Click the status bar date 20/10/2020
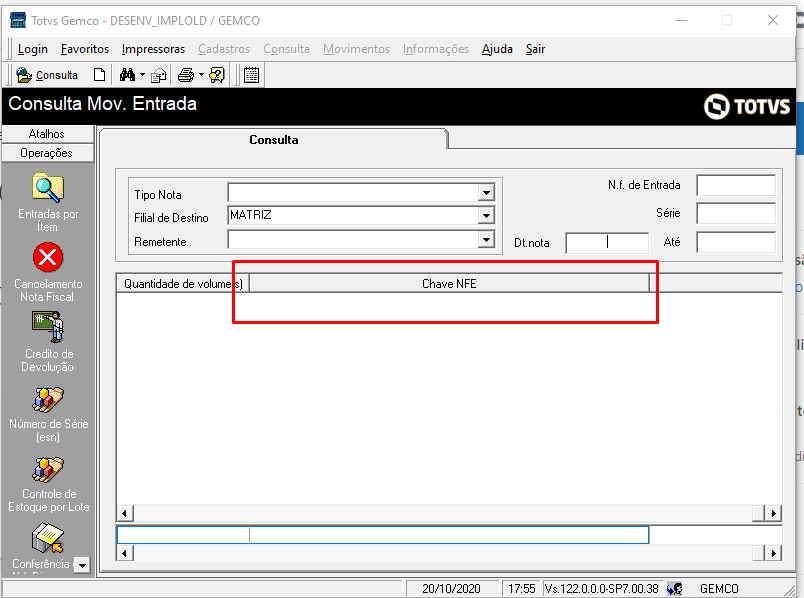The width and height of the screenshot is (804, 598). pyautogui.click(x=451, y=588)
